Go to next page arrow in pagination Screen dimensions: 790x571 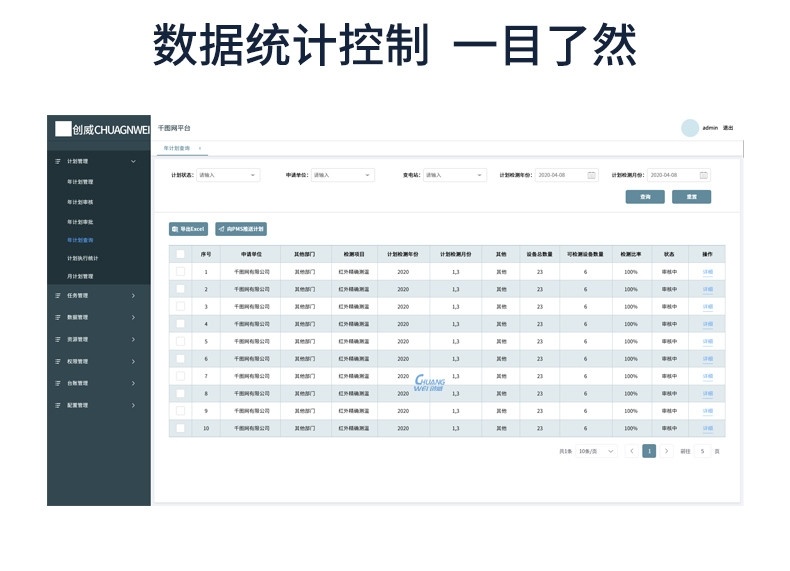666,451
